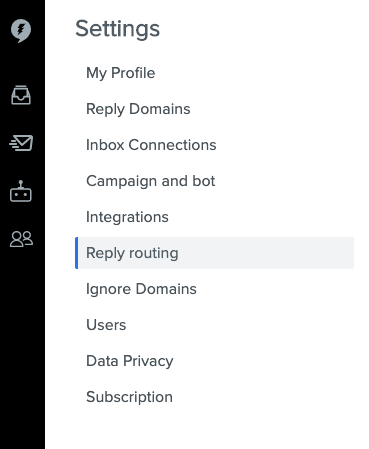Image resolution: width=369 pixels, height=449 pixels.
Task: Go to Reply Domains settings
Action: [138, 109]
